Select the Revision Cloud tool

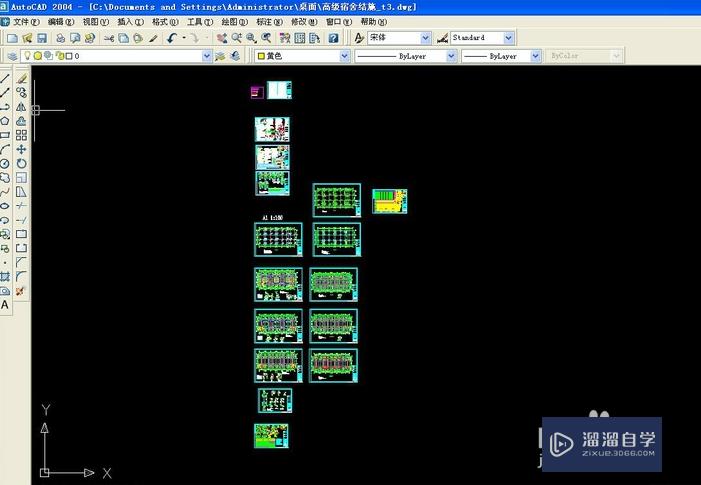tap(5, 178)
